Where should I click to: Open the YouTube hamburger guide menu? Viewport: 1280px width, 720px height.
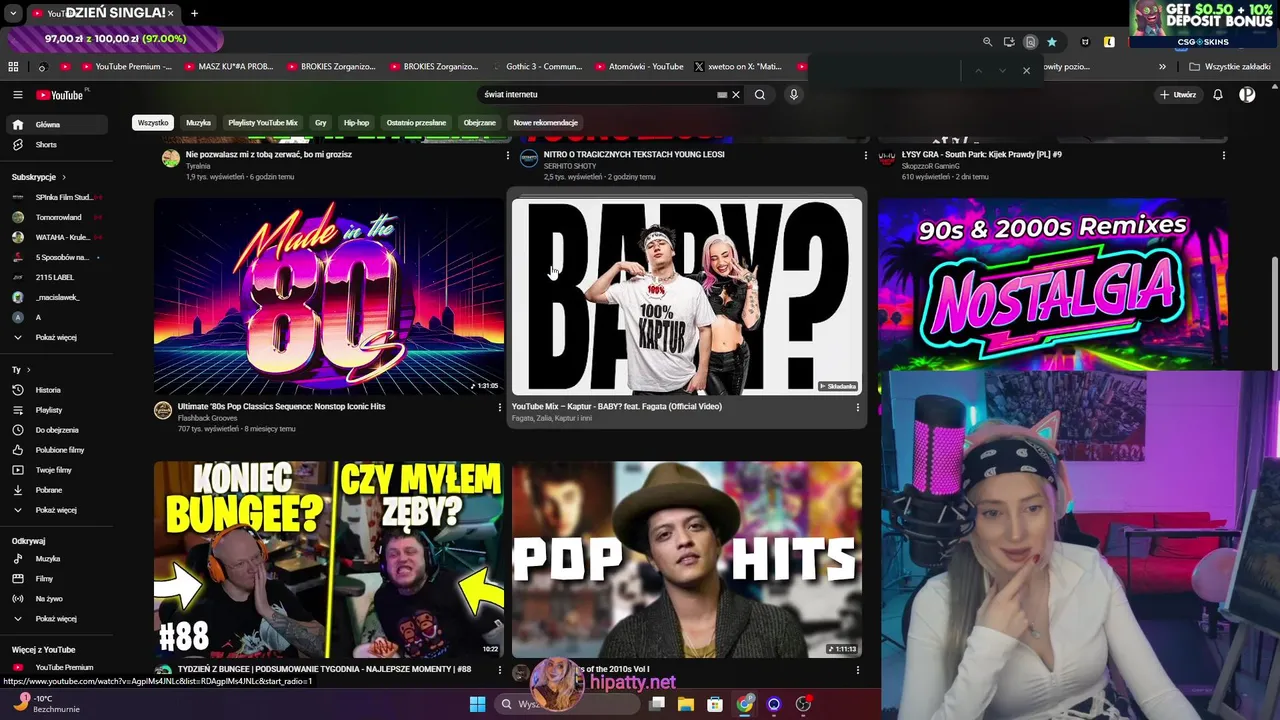[17, 95]
